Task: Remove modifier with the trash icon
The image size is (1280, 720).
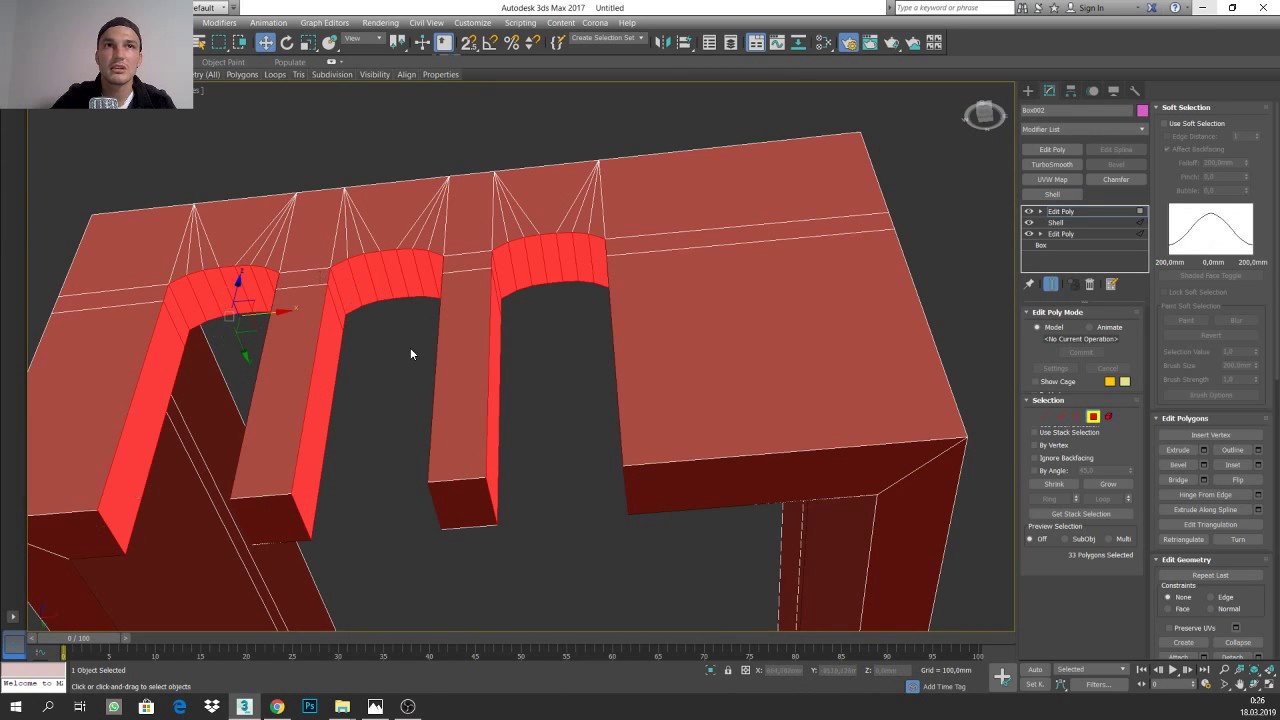Action: (1090, 284)
